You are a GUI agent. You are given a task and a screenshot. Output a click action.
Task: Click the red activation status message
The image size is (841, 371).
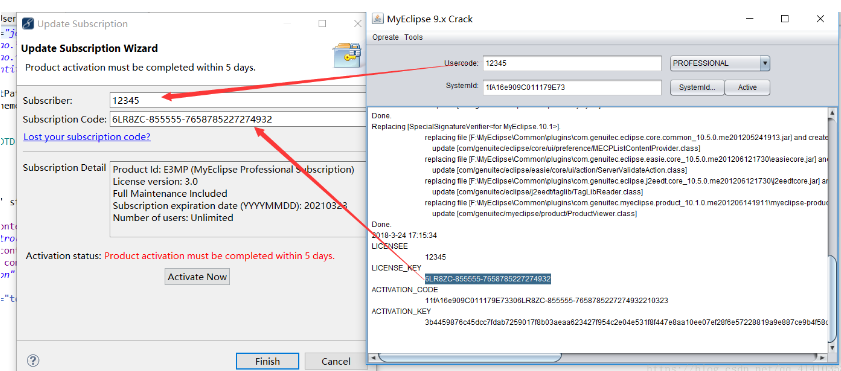219,256
